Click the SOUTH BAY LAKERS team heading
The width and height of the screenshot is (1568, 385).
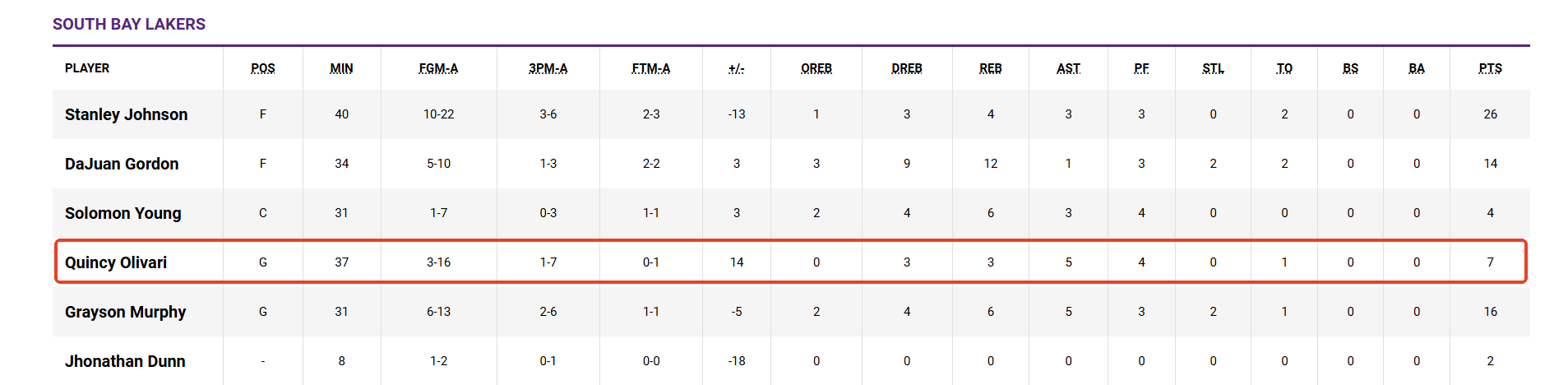tap(129, 24)
